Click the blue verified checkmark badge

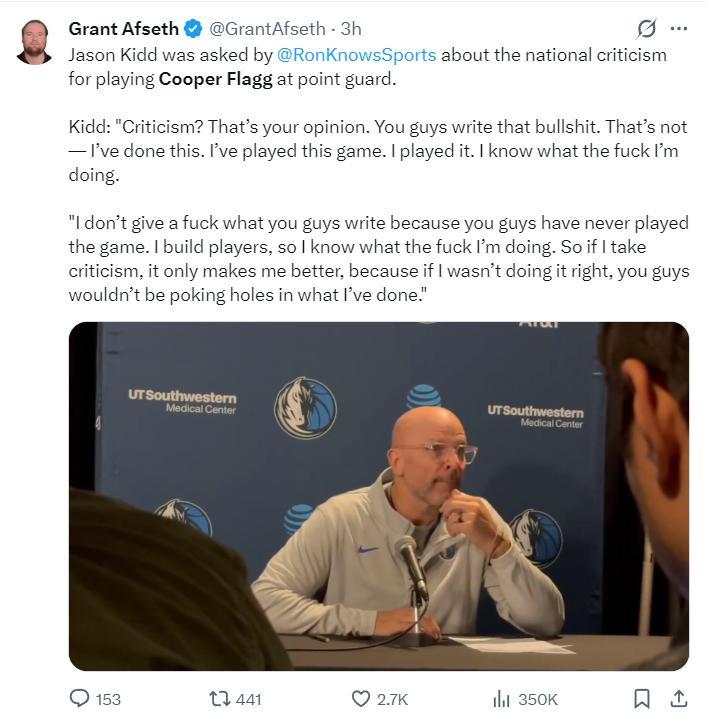pos(193,29)
